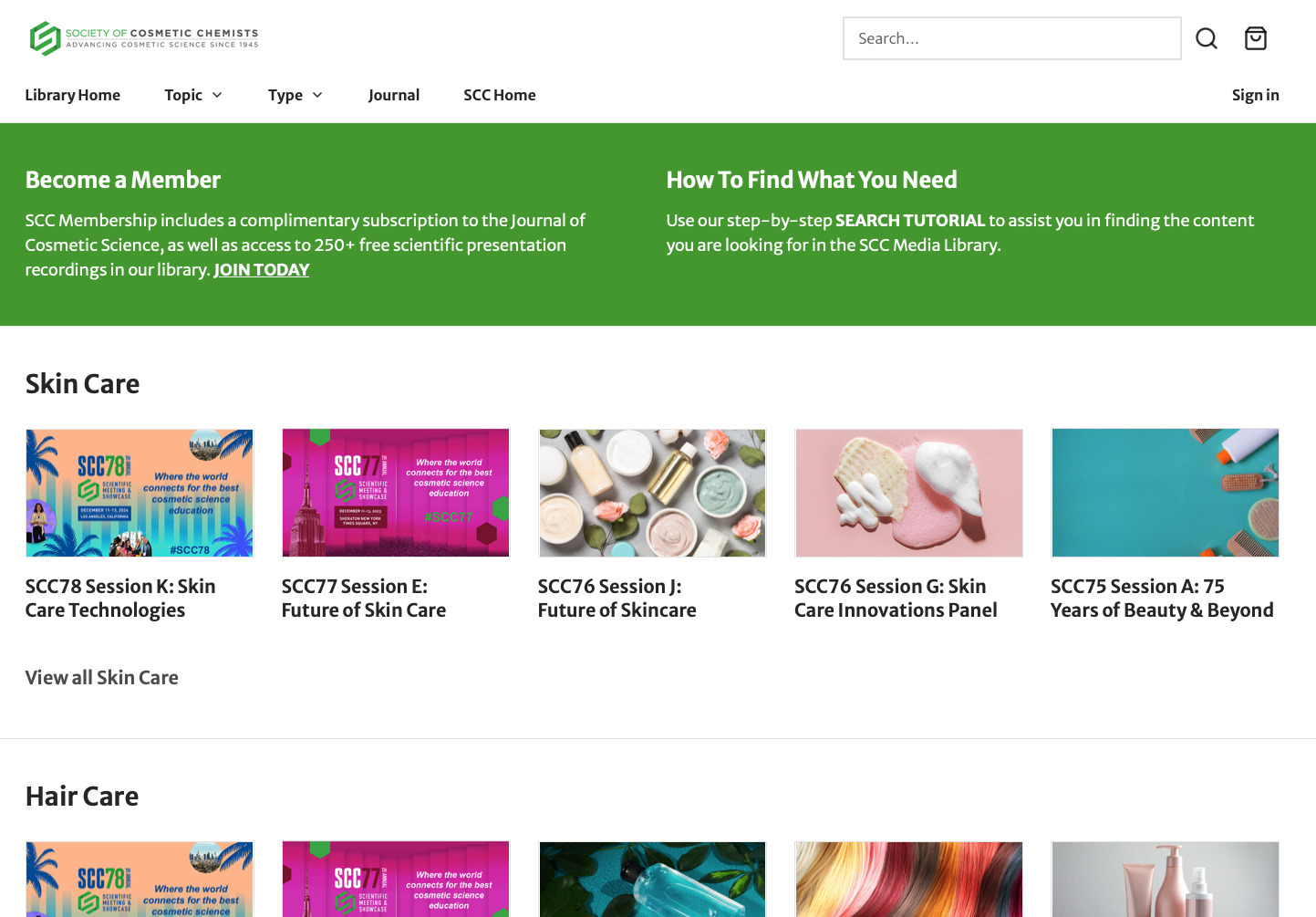Click View all Skin Care
The height and width of the screenshot is (917, 1316).
(102, 678)
